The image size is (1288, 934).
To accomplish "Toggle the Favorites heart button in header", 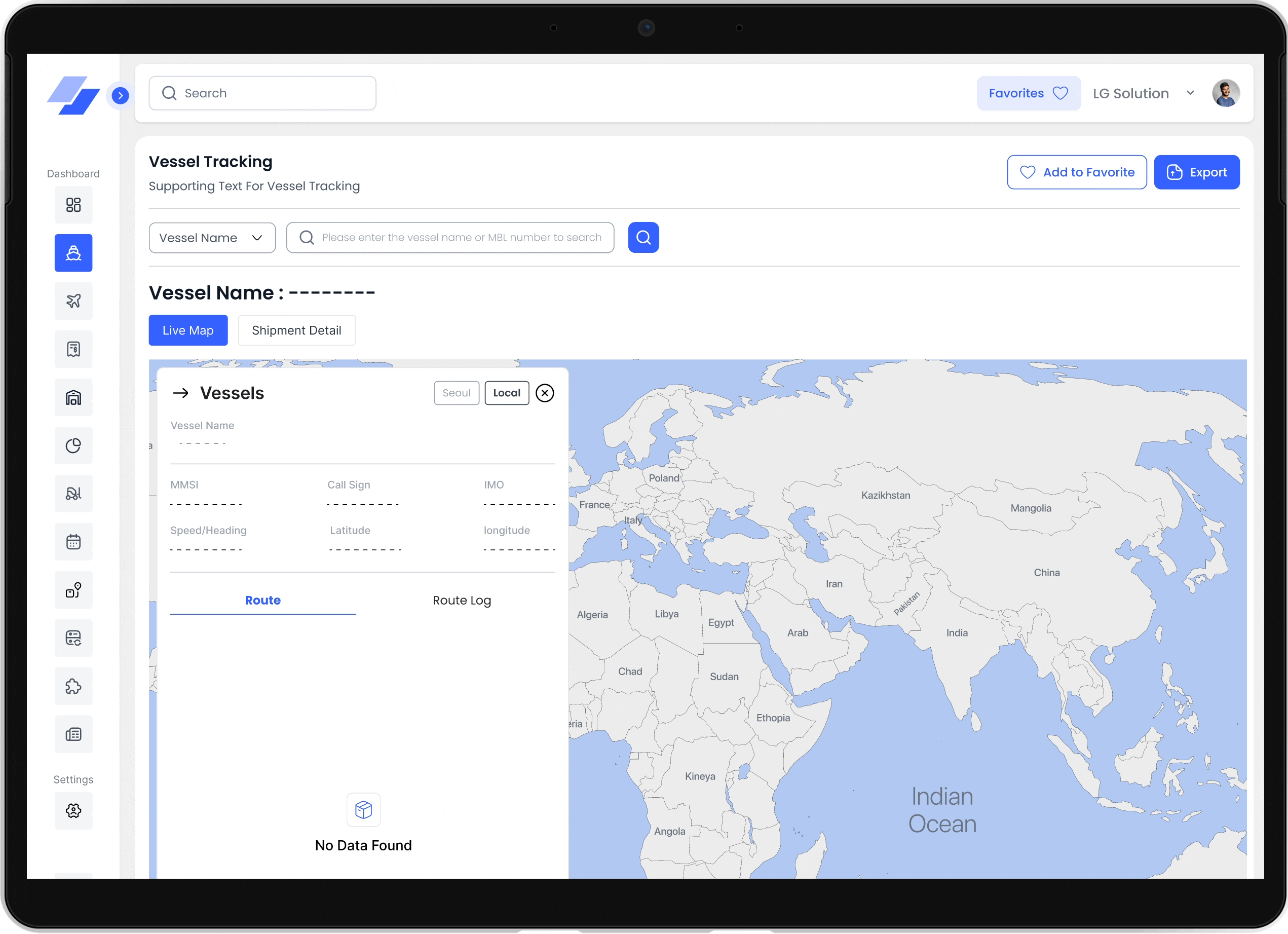I will coord(1028,93).
